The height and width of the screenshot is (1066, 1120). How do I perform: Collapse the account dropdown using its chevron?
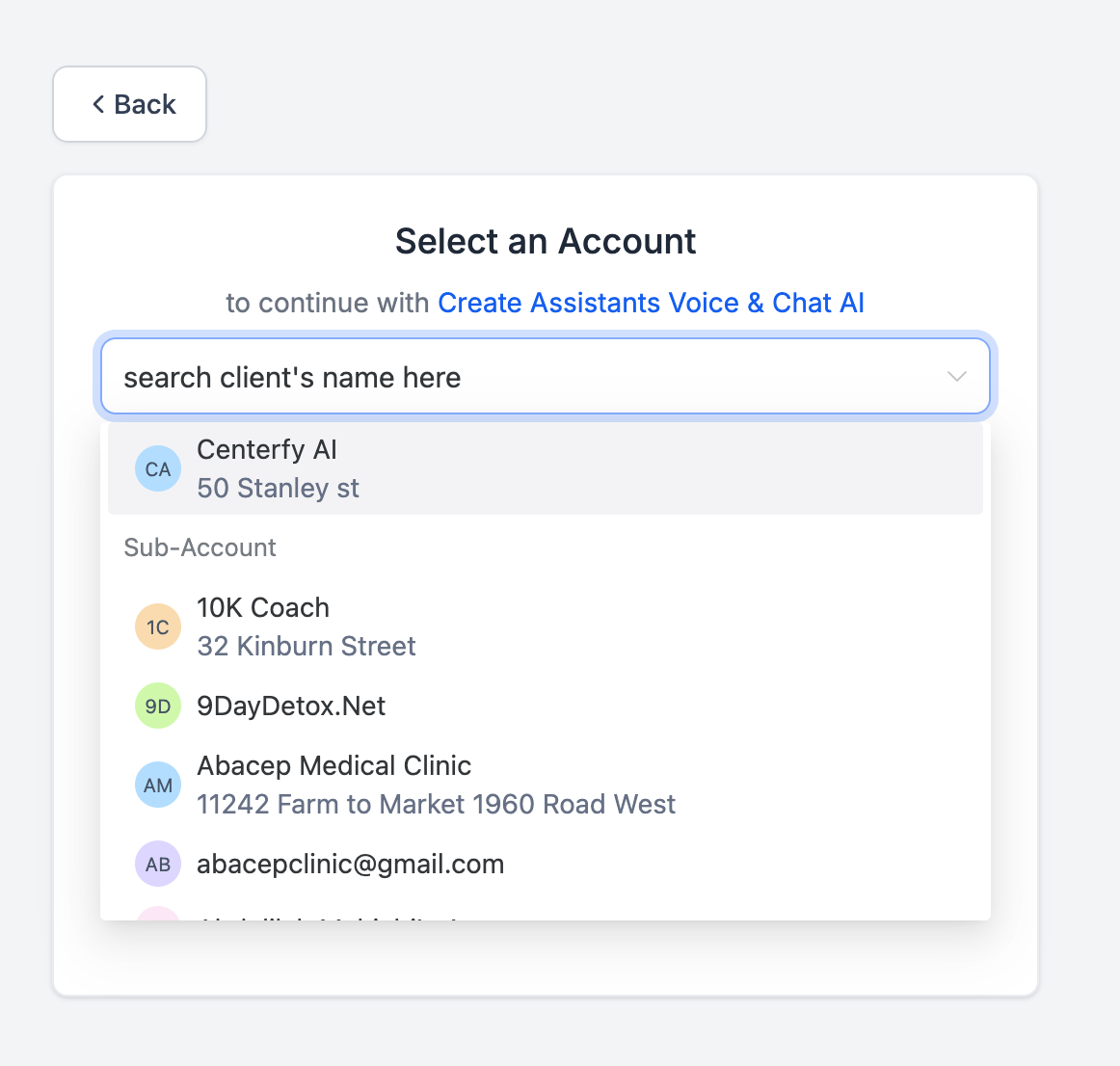(956, 377)
